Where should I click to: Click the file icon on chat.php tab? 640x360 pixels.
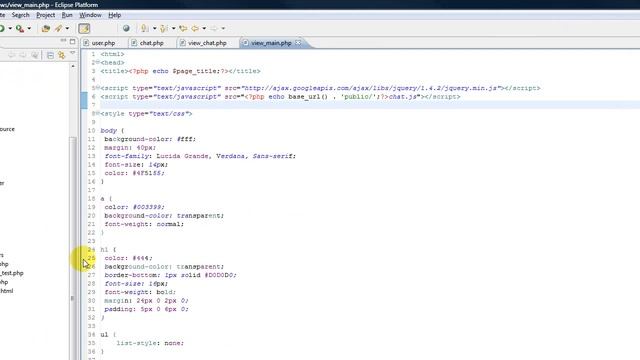pos(134,43)
